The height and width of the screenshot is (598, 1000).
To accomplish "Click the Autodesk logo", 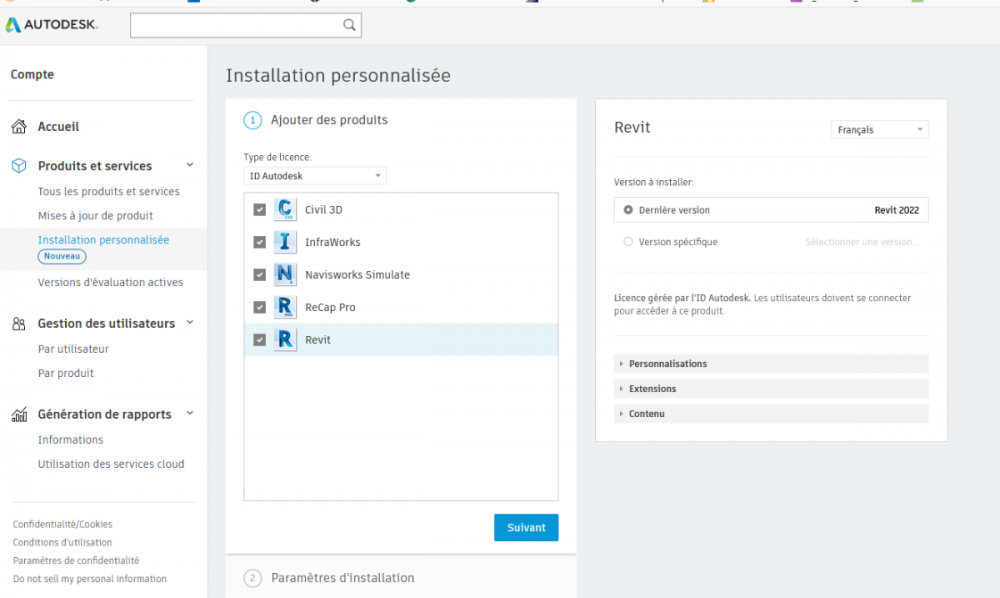I will pyautogui.click(x=52, y=25).
